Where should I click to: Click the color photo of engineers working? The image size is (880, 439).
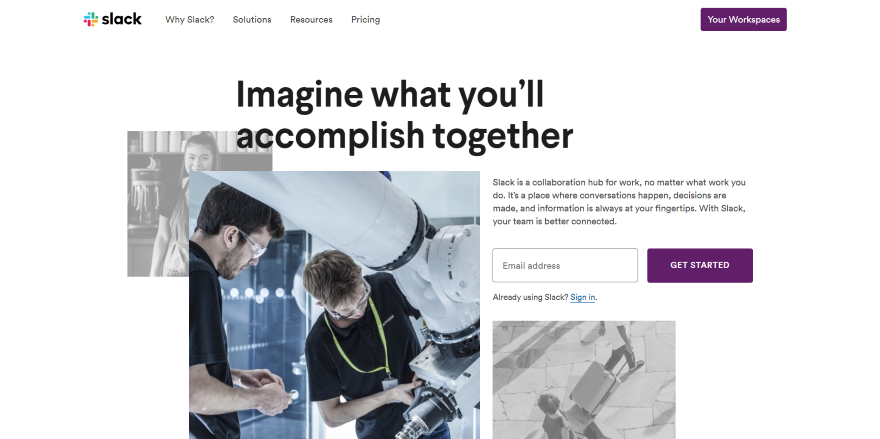334,305
